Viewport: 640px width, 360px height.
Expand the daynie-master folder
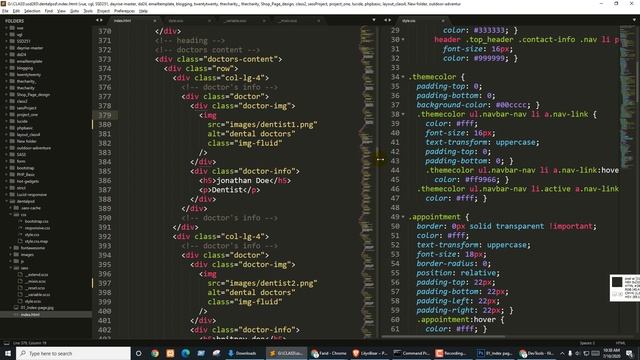[7, 48]
